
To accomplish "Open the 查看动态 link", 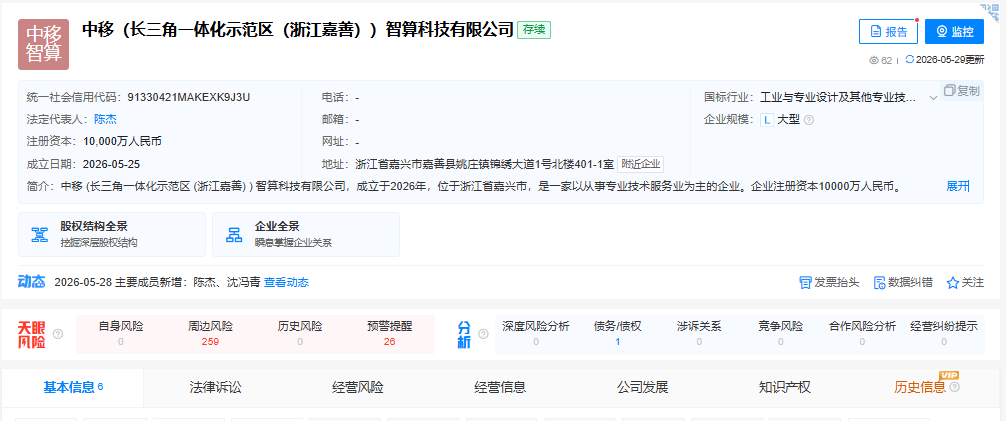I will click(x=286, y=282).
